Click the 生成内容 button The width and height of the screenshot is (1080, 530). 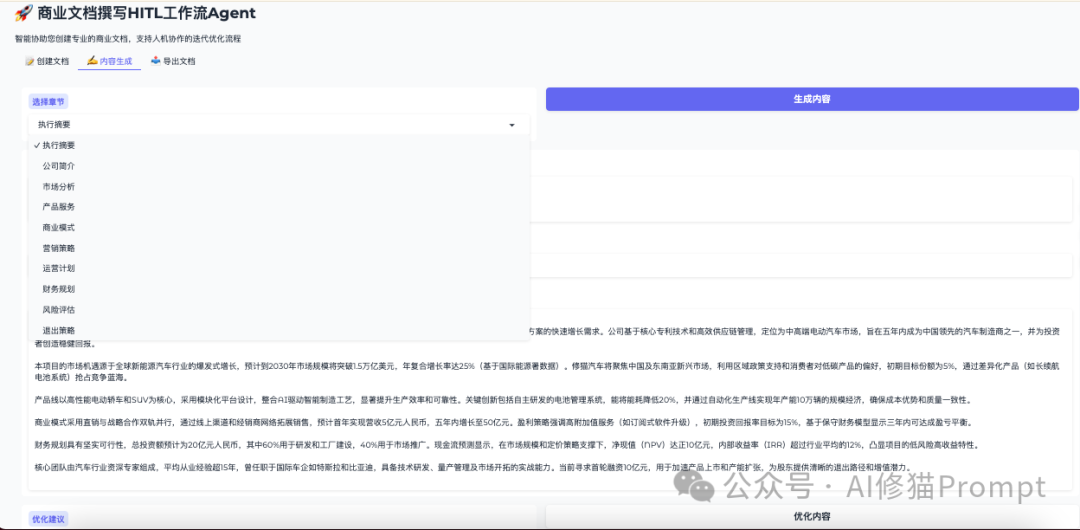click(812, 99)
